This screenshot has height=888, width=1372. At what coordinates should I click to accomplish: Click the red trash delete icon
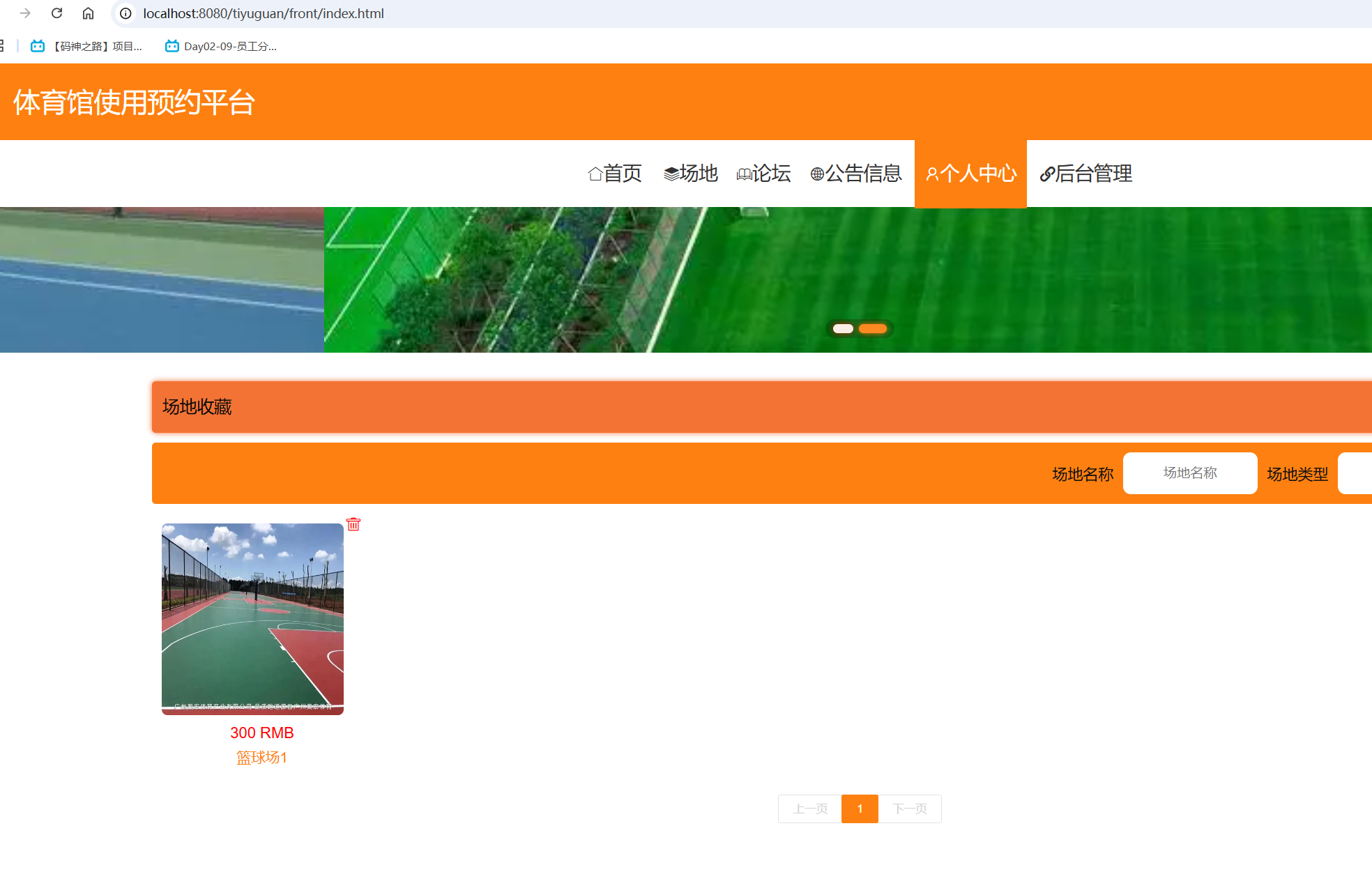tap(353, 524)
